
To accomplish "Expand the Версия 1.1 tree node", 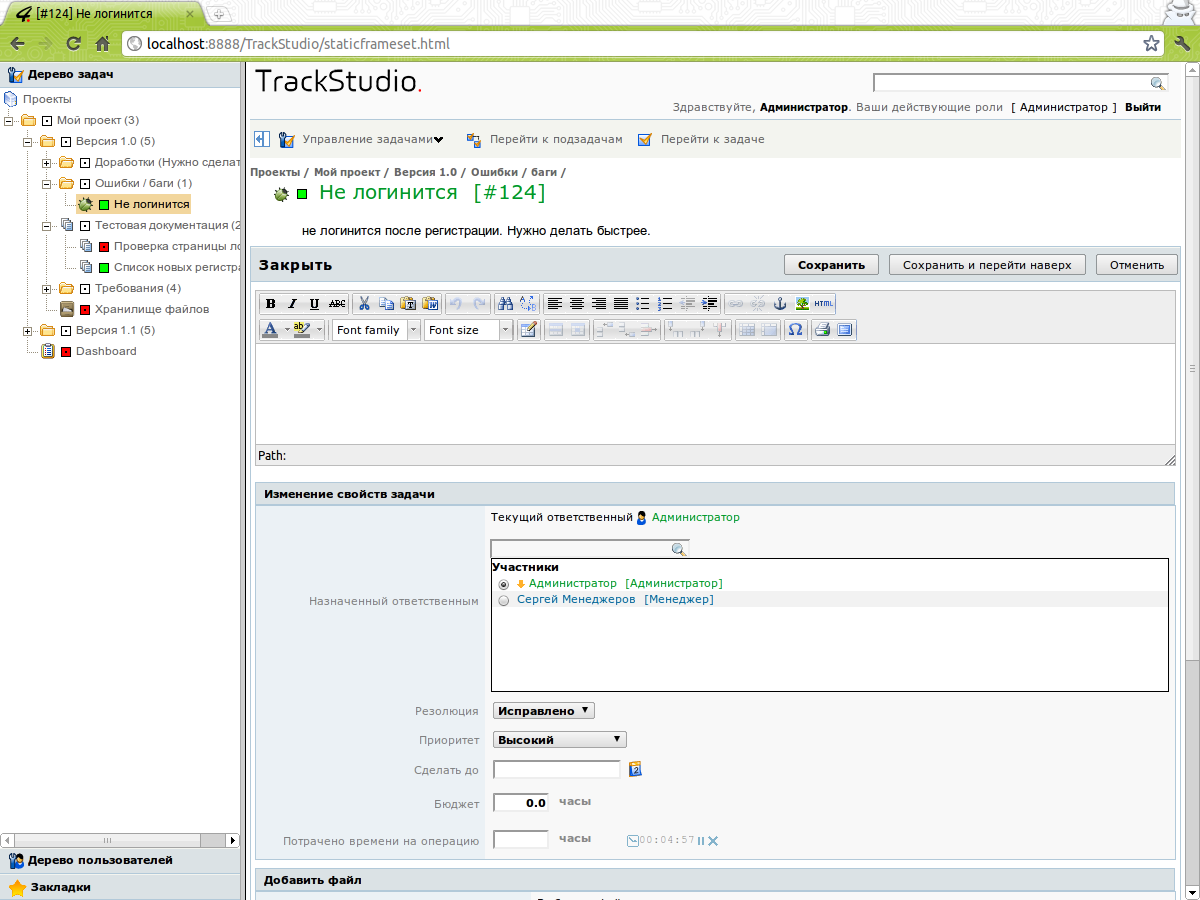I will [x=28, y=330].
